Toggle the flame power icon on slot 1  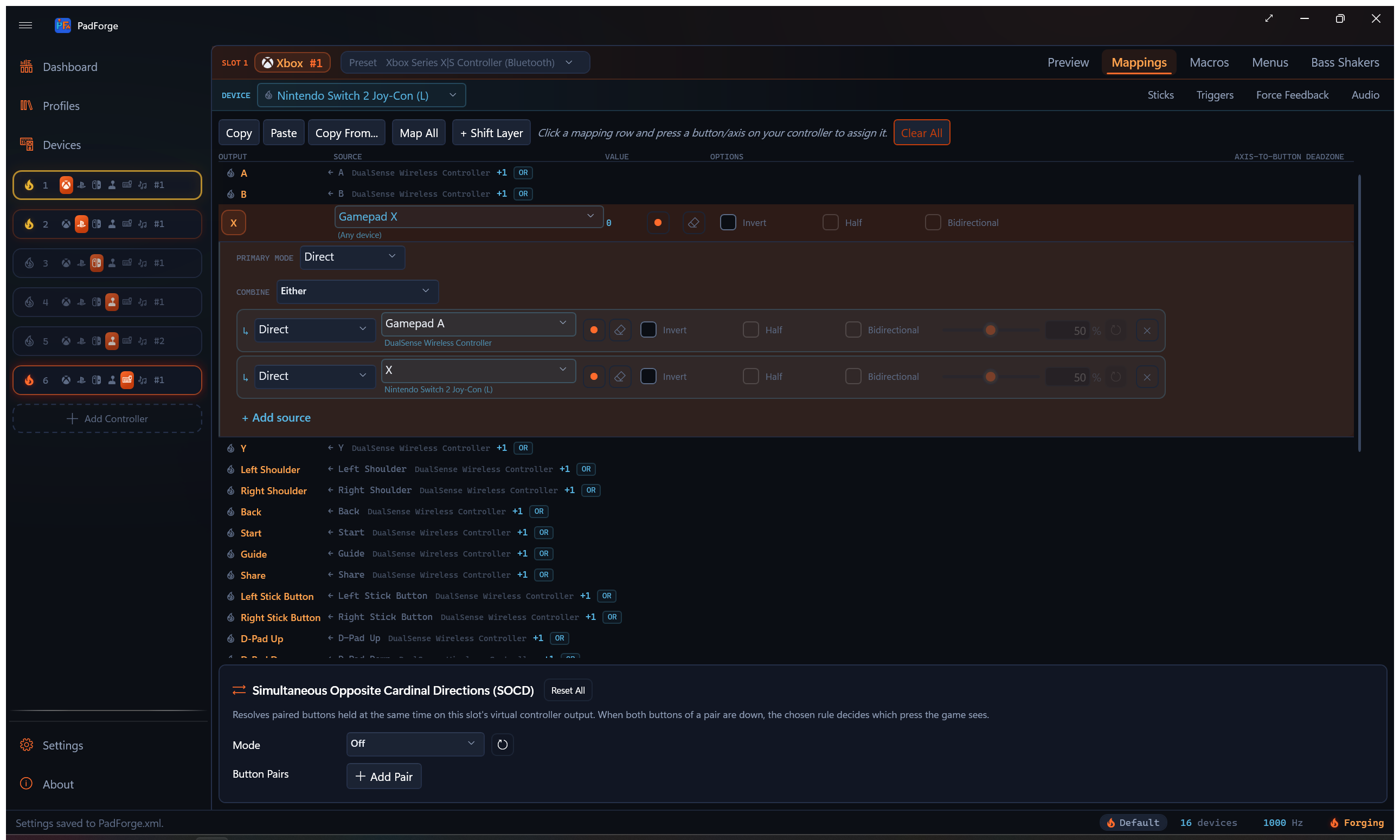pyautogui.click(x=29, y=185)
